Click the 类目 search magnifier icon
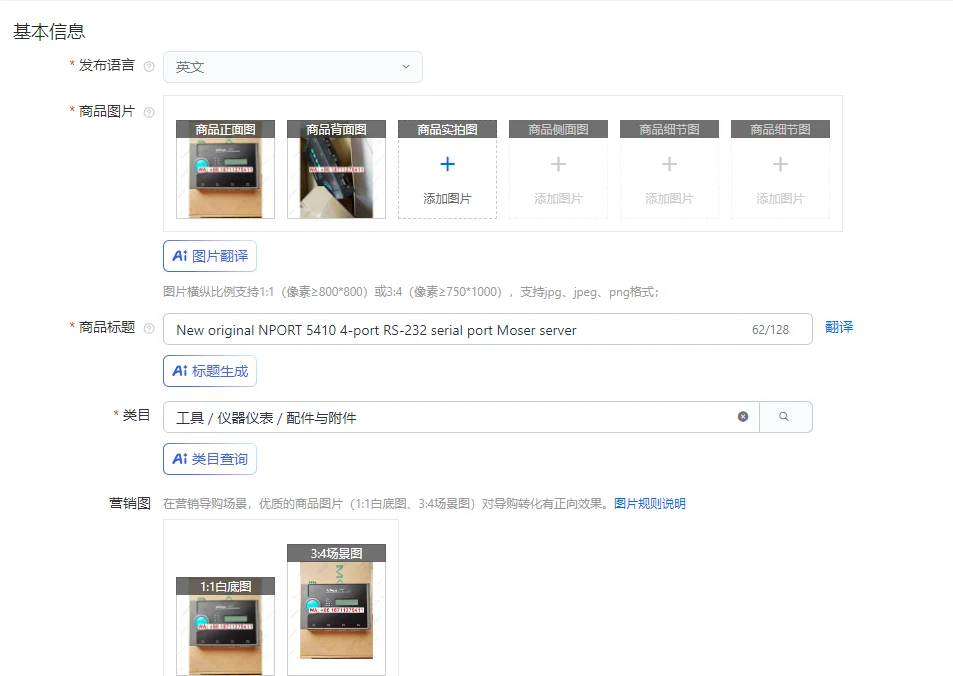This screenshot has width=953, height=676. [784, 417]
